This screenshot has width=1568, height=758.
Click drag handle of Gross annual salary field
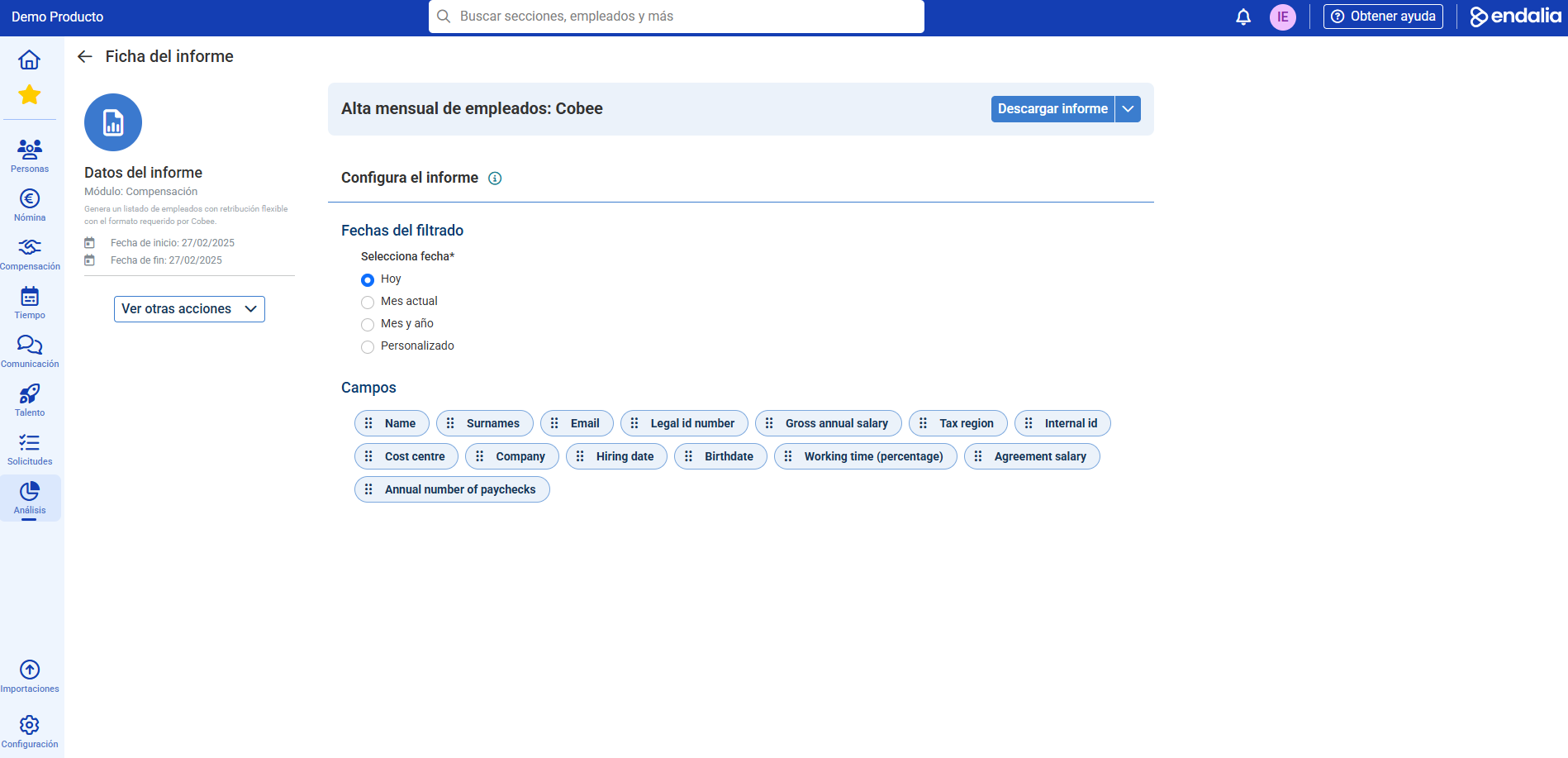coord(769,423)
